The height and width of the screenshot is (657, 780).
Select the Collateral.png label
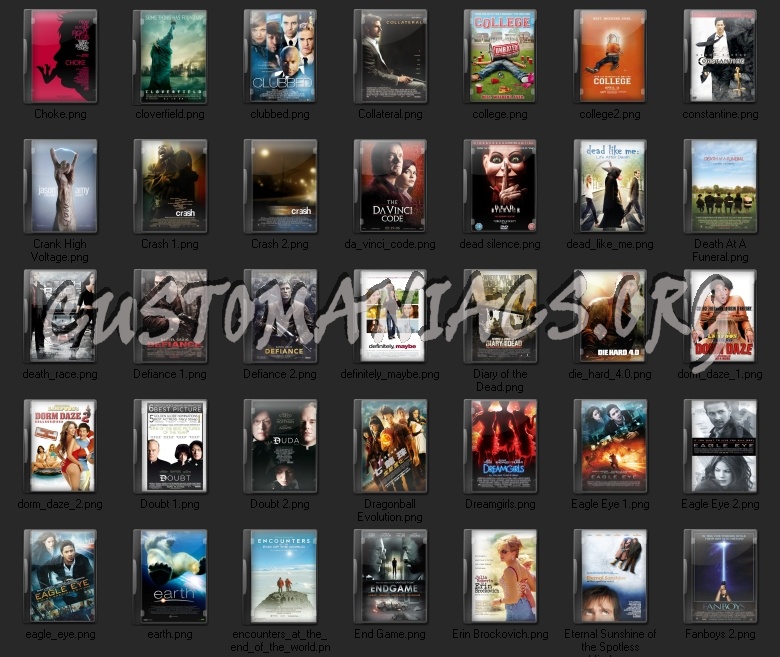[390, 114]
